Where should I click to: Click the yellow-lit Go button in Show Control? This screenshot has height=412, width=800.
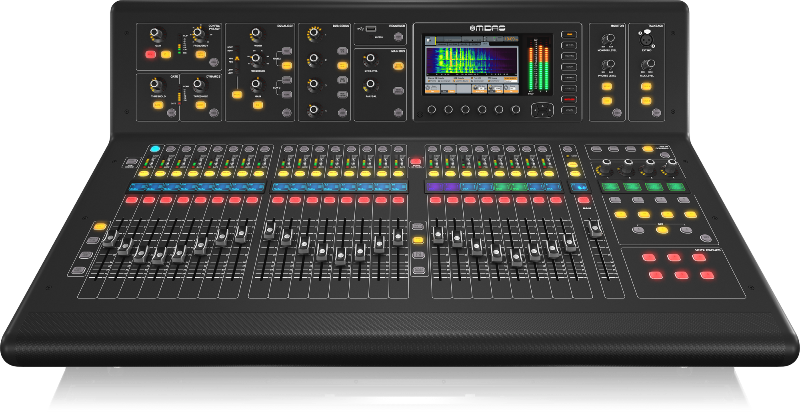point(648,149)
